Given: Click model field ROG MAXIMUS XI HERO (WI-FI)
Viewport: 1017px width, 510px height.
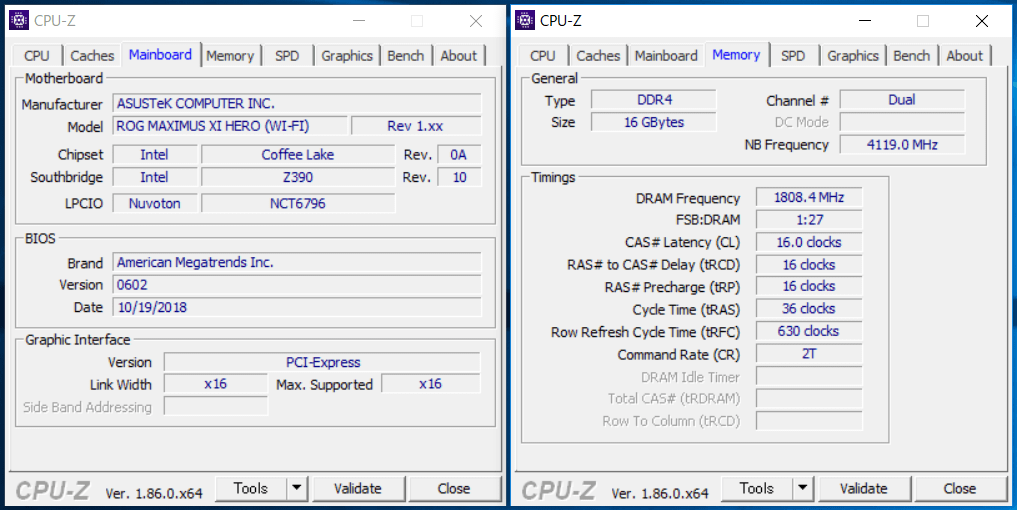Looking at the screenshot, I should [x=230, y=126].
